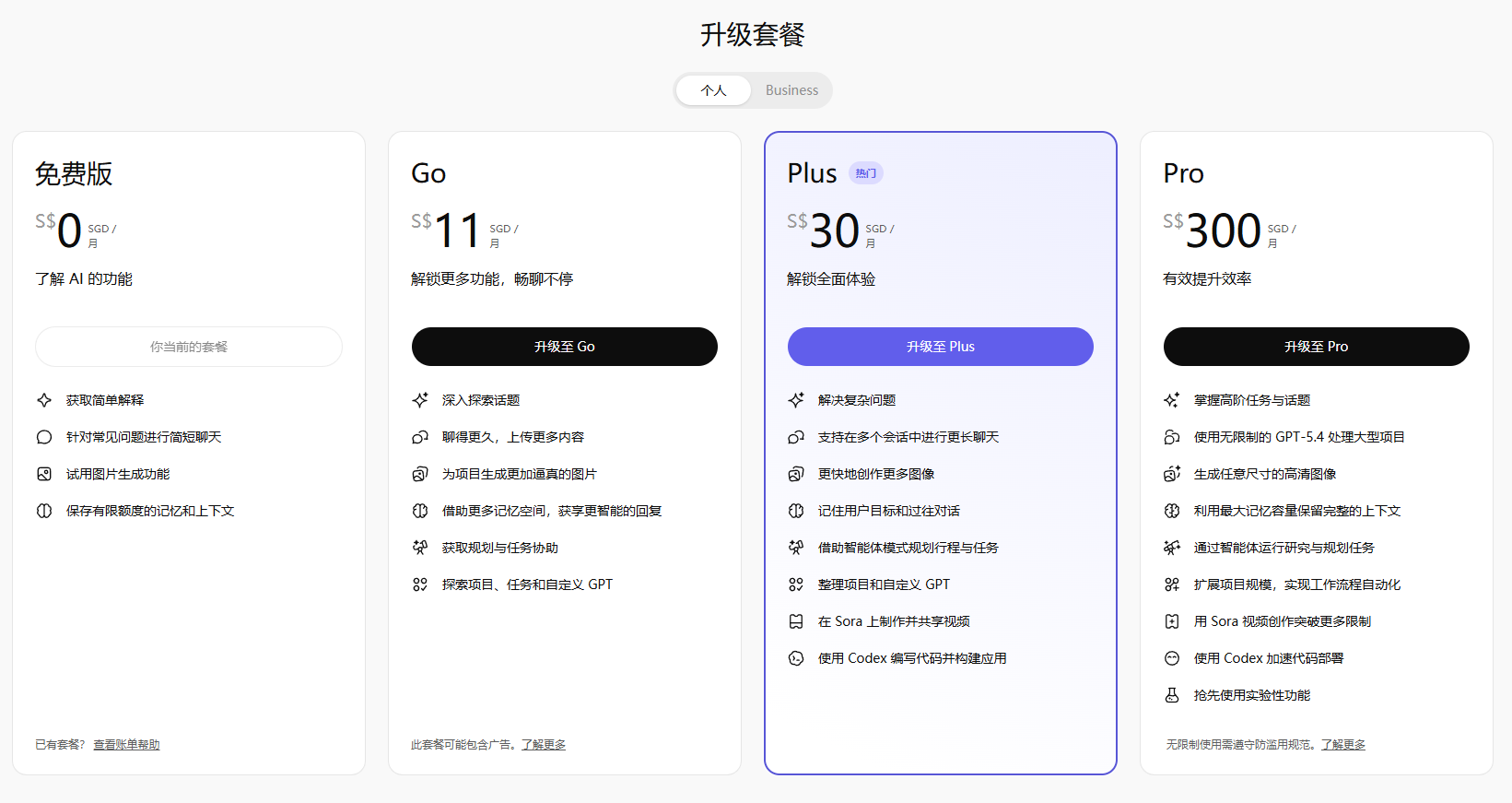Screen dimensions: 1512x803
Task: Click 解锁全面体验 description text
Action: [x=831, y=279]
